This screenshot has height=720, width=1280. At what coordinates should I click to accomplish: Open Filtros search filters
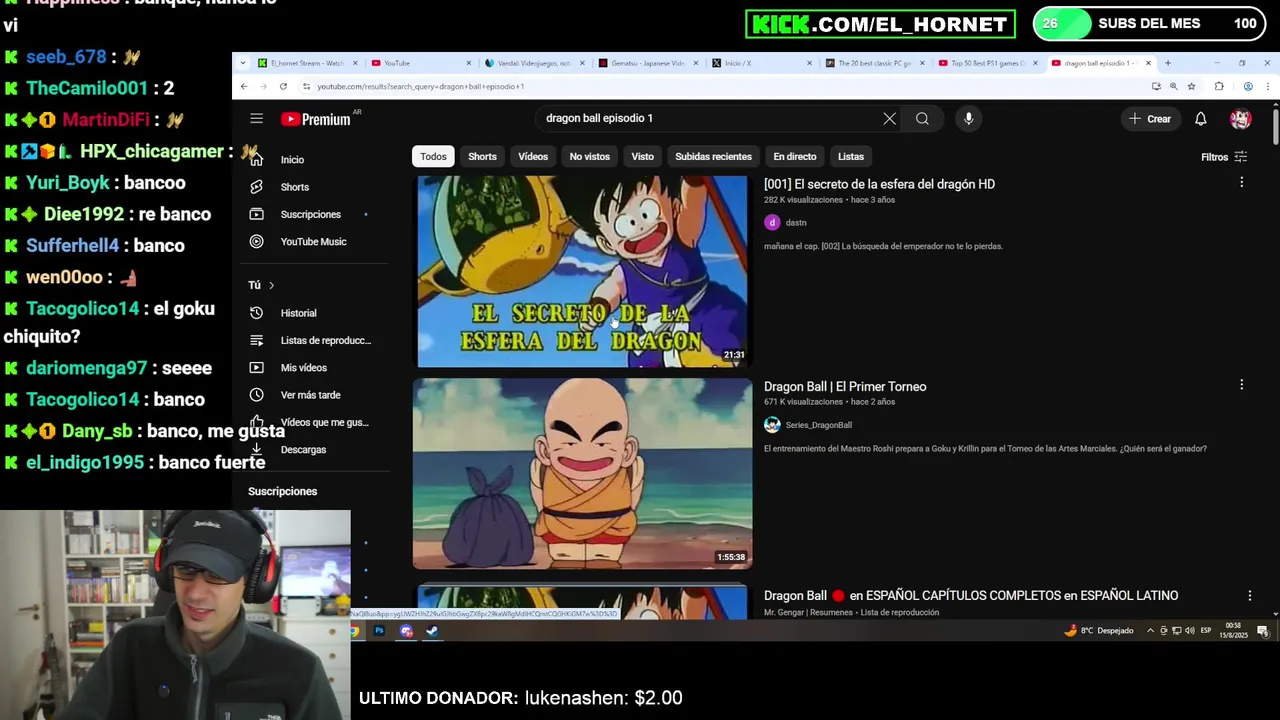1224,157
